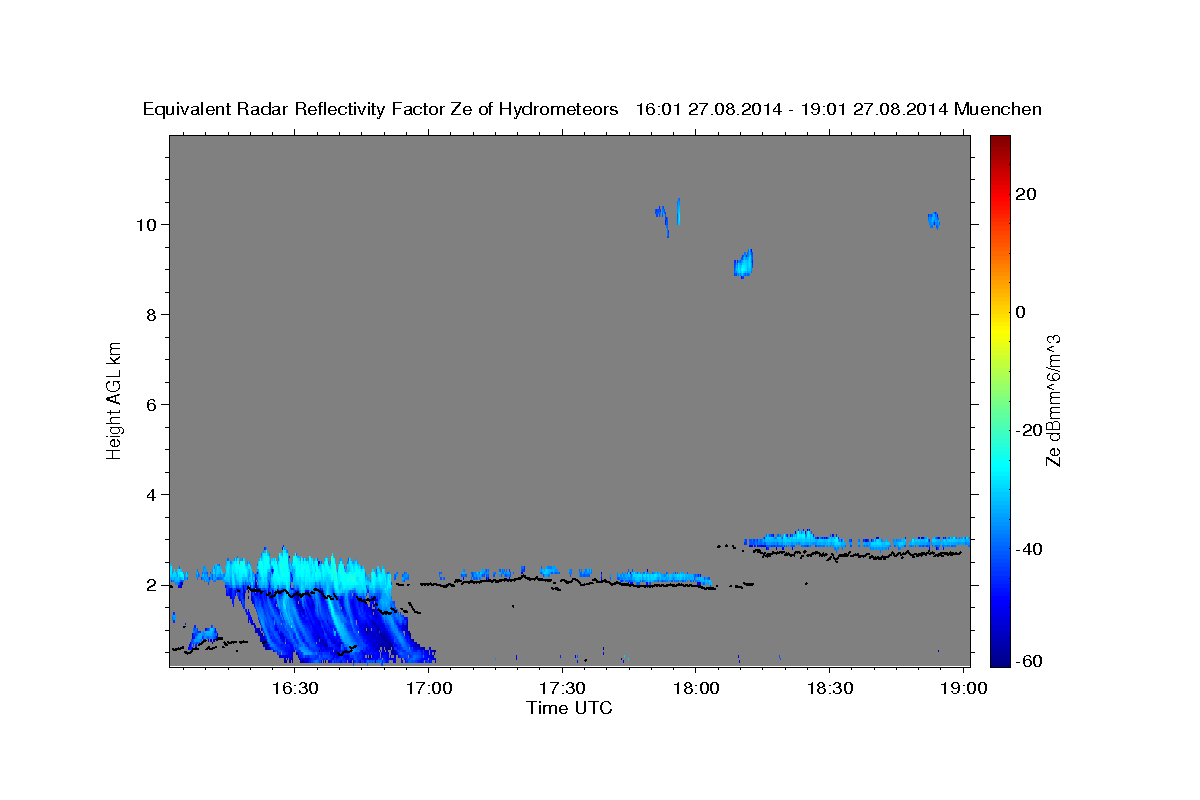1200x800 pixels.
Task: Click the colorbar label 0
Action: (1021, 312)
